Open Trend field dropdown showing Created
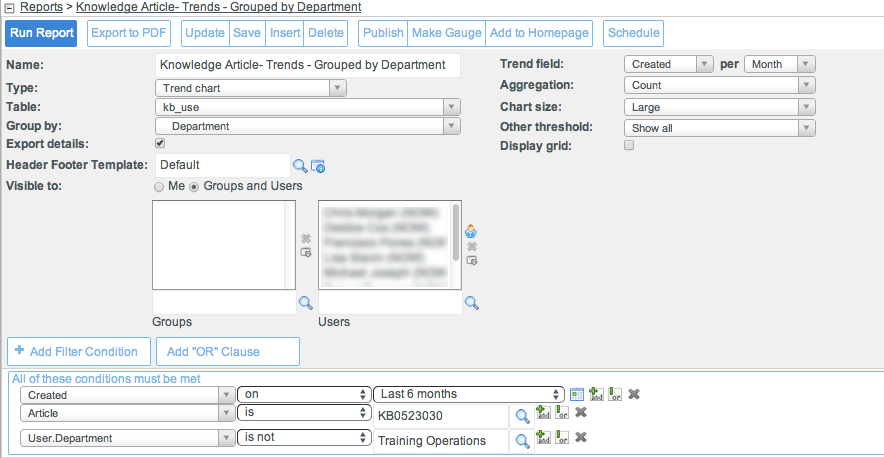The height and width of the screenshot is (458, 884). (x=669, y=64)
